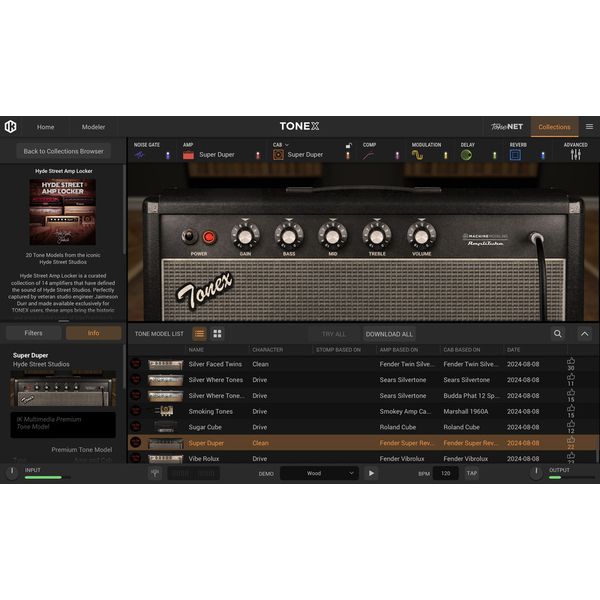Click the Cab lock icon
The height and width of the screenshot is (600, 600).
[x=348, y=145]
